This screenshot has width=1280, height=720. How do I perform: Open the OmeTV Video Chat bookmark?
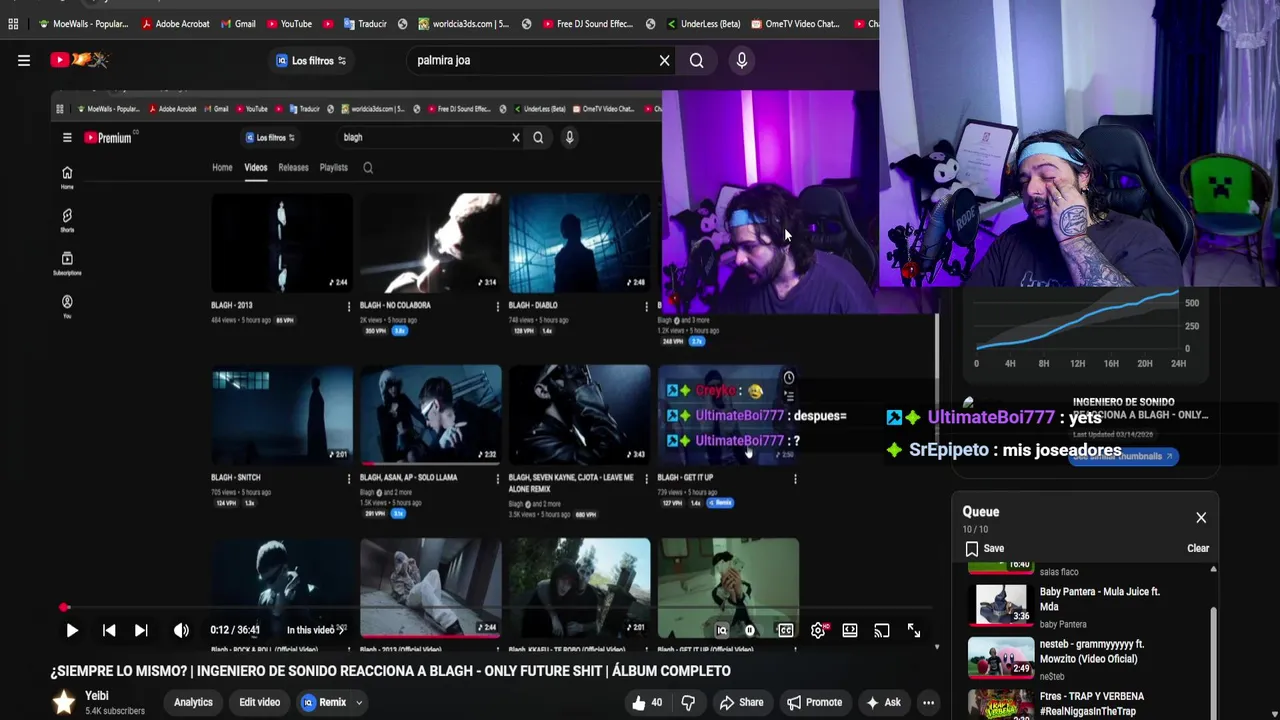coord(795,24)
